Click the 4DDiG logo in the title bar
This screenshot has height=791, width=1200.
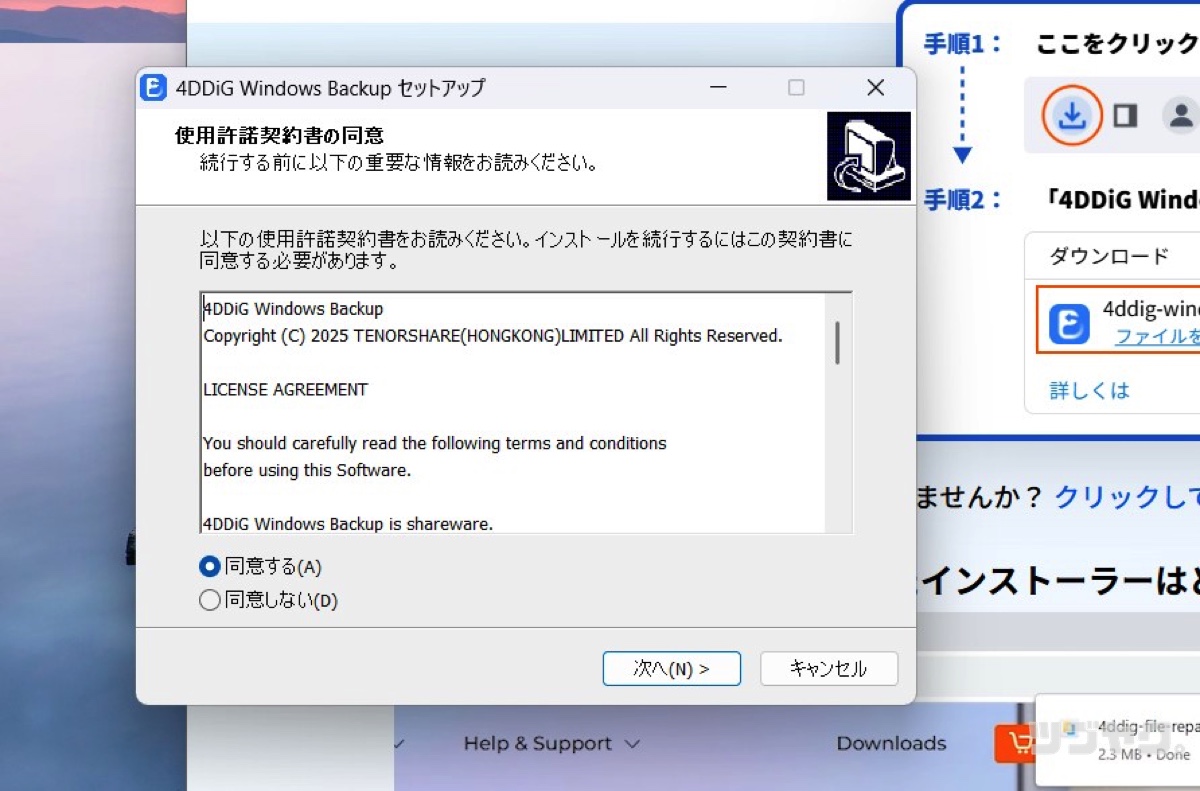pos(152,89)
